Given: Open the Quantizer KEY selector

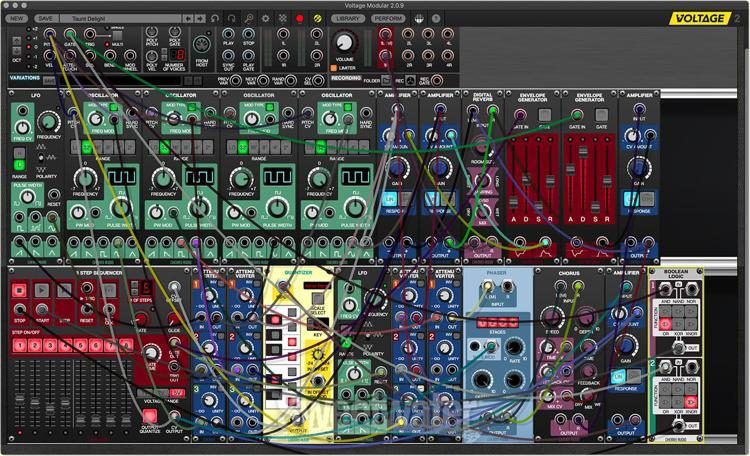Looking at the screenshot, I should tap(318, 324).
